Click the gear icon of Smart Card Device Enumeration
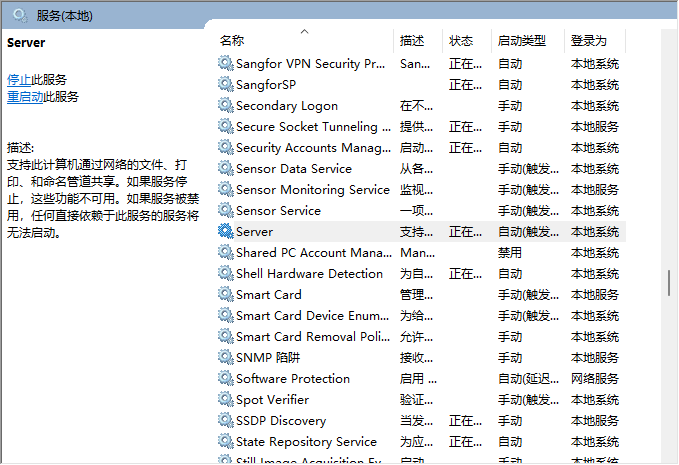 pyautogui.click(x=226, y=315)
